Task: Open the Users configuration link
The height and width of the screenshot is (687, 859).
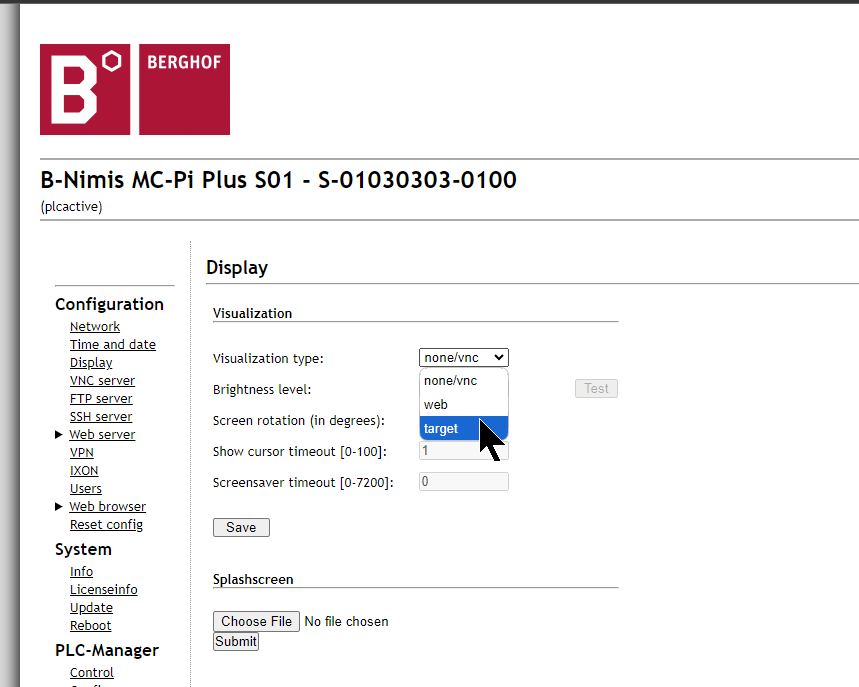Action: tap(86, 489)
